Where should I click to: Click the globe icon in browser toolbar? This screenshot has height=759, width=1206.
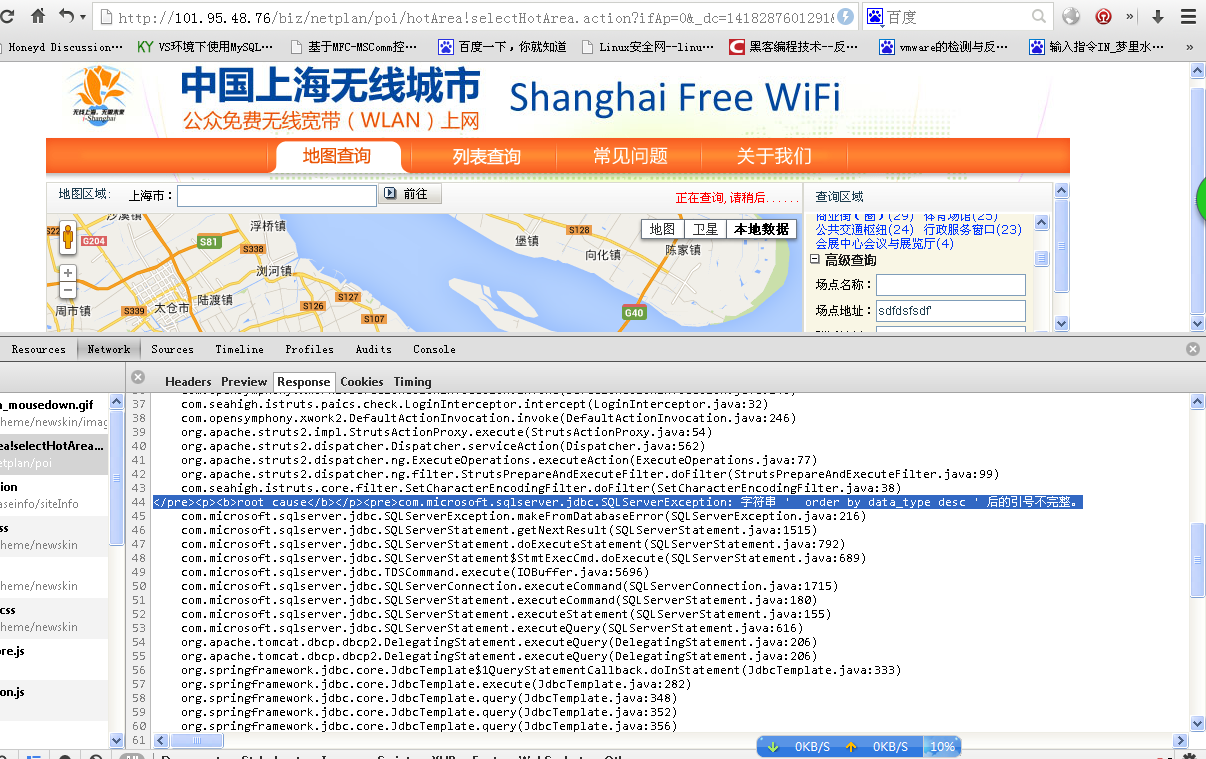1072,17
